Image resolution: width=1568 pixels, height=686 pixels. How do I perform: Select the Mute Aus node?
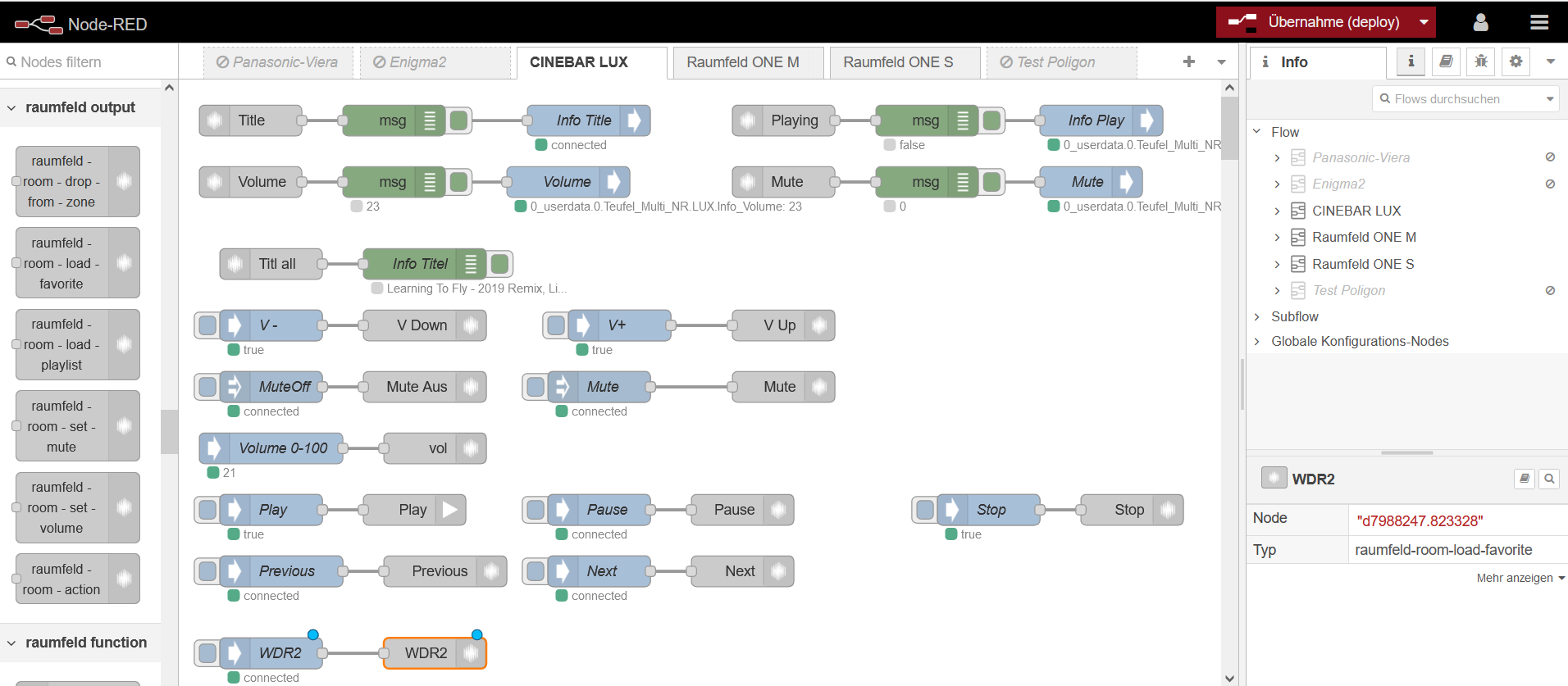425,387
